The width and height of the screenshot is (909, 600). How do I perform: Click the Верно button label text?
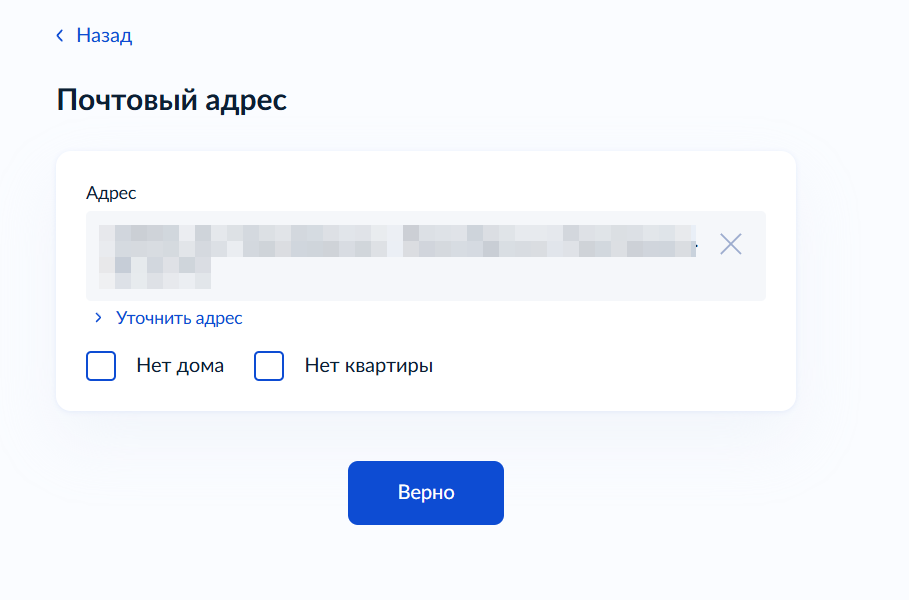coord(426,493)
